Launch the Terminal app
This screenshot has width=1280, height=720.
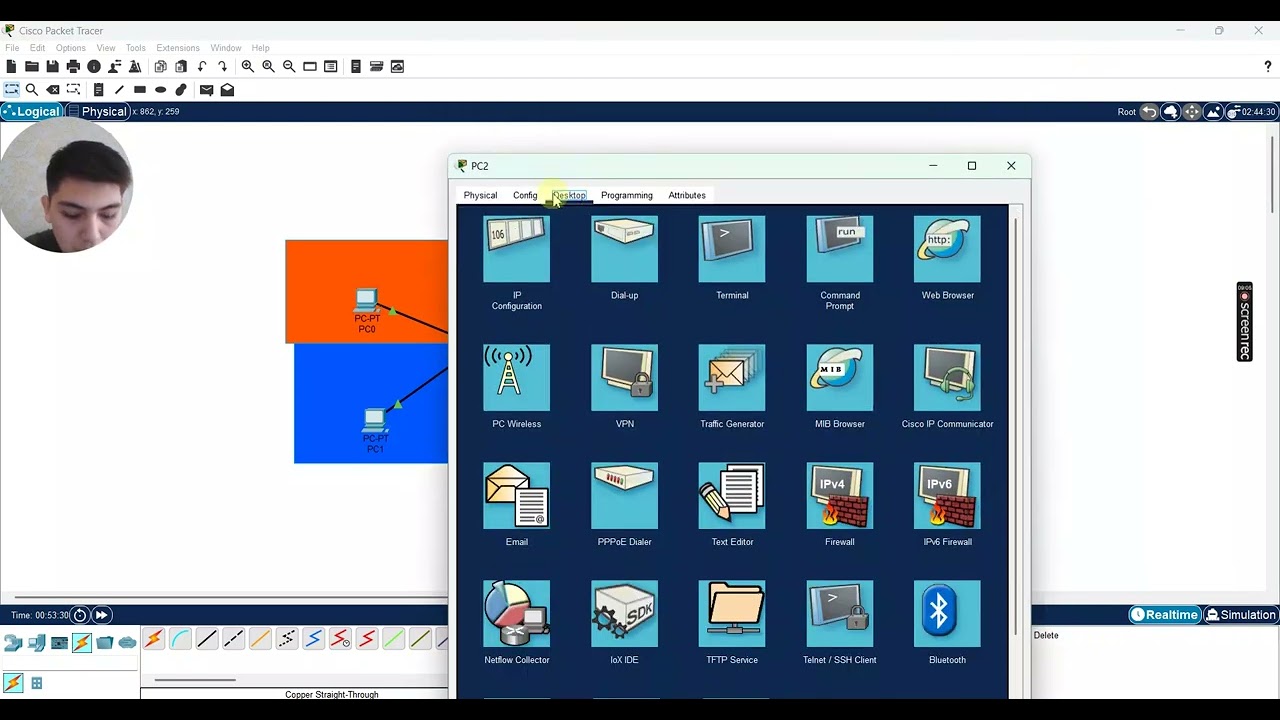[732, 249]
